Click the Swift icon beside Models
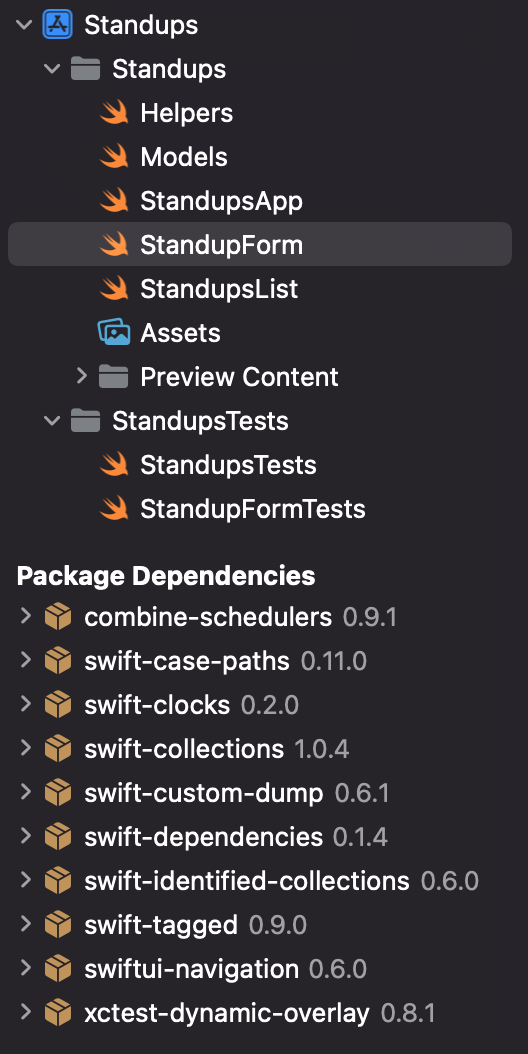Viewport: 528px width, 1054px height. pos(114,157)
